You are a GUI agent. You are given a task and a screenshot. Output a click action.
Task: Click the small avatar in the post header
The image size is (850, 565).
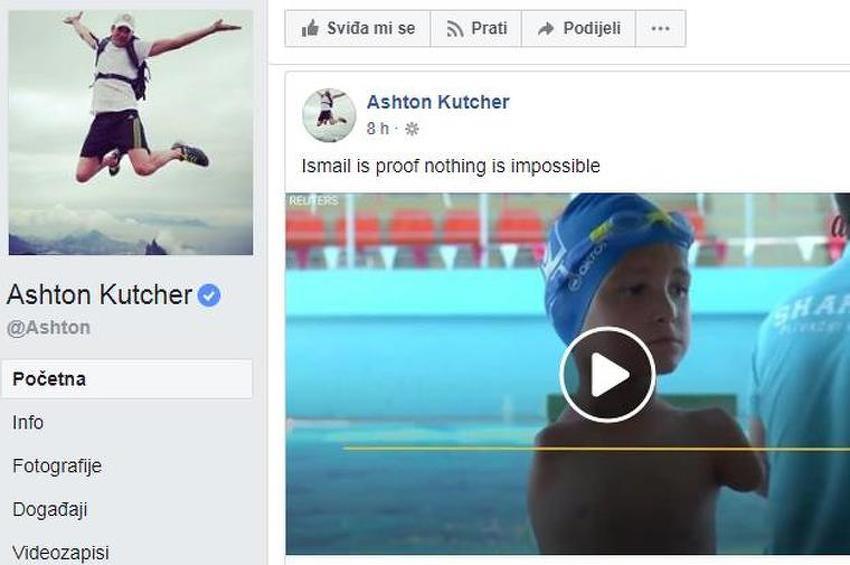point(329,115)
